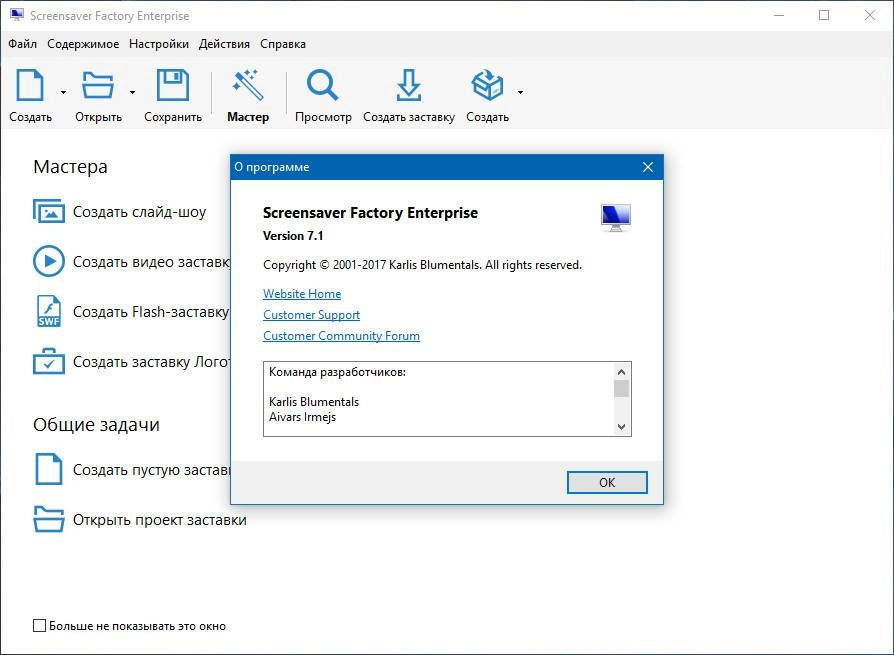Click the Сохранить floppy disk icon

click(173, 85)
